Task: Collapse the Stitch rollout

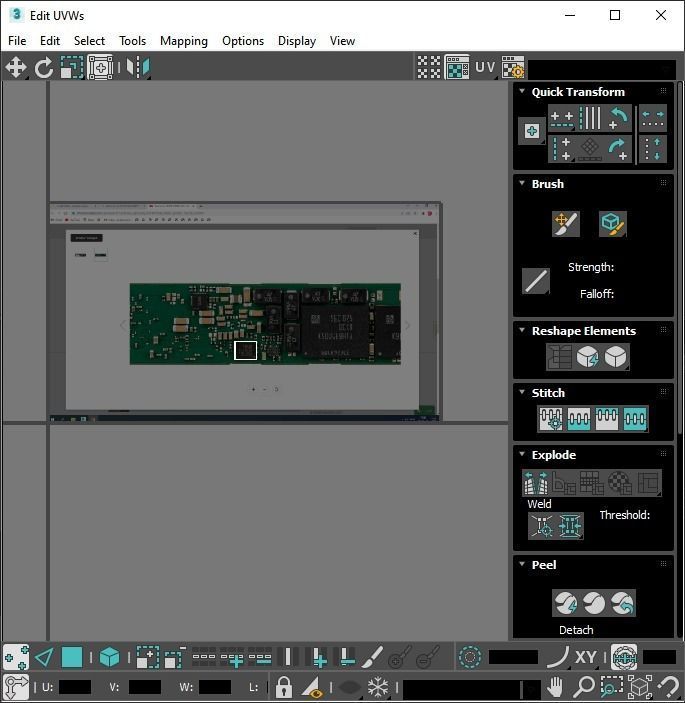Action: pos(522,392)
